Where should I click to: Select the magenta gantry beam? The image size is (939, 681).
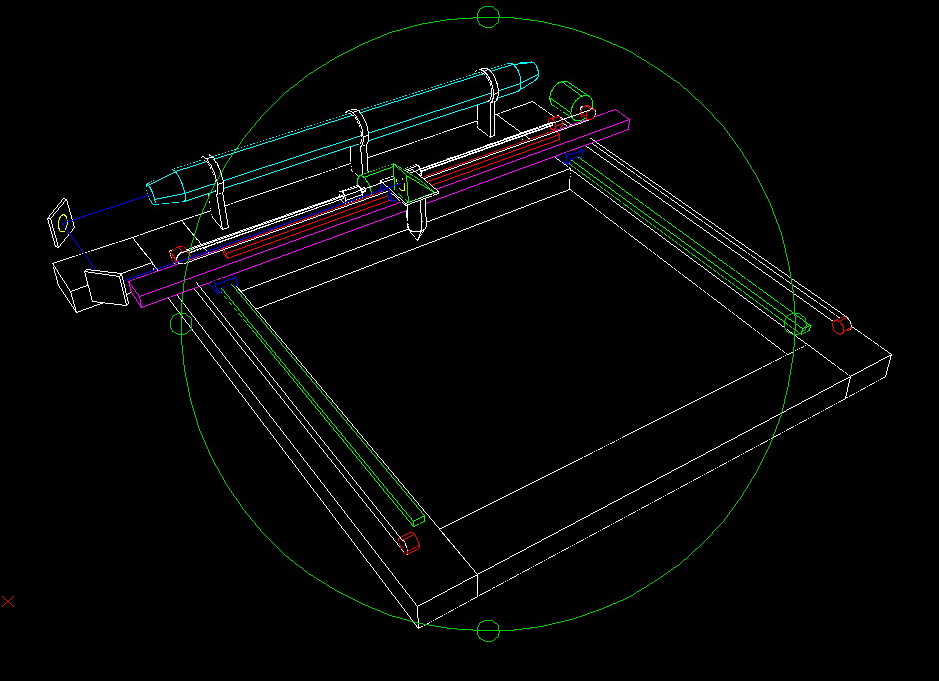tap(379, 208)
